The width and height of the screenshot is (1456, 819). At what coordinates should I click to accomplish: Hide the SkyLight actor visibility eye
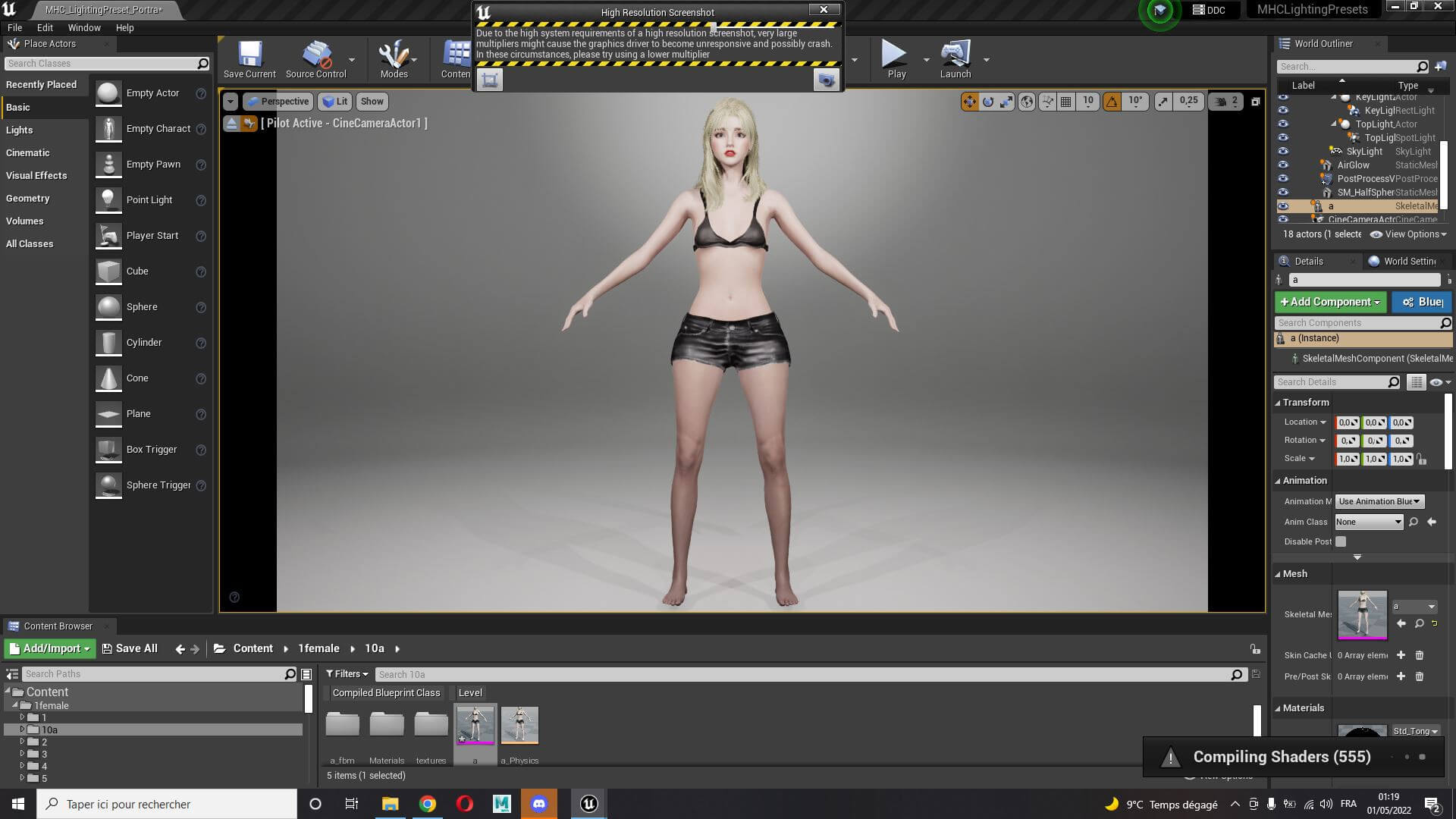coord(1283,152)
